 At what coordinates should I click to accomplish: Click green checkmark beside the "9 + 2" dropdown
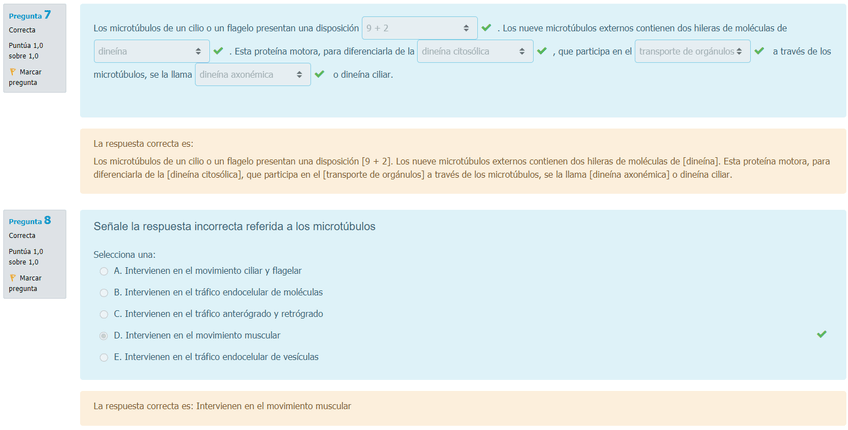(x=486, y=28)
